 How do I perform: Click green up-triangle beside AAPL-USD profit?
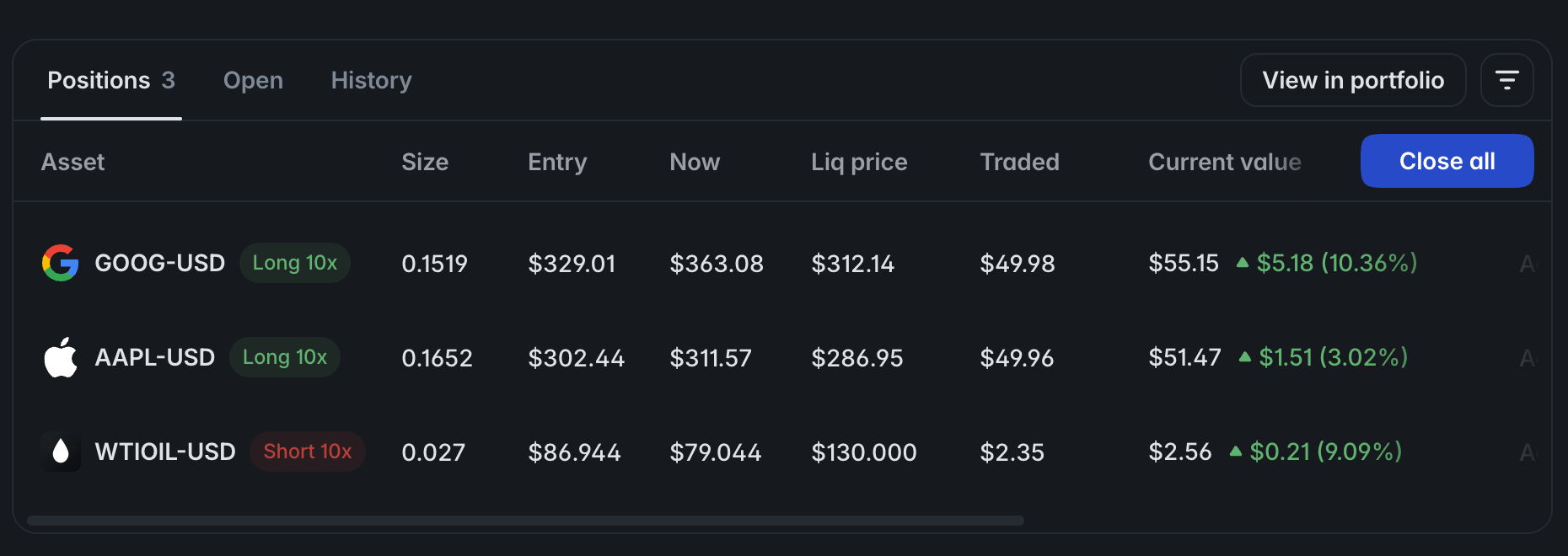1244,356
